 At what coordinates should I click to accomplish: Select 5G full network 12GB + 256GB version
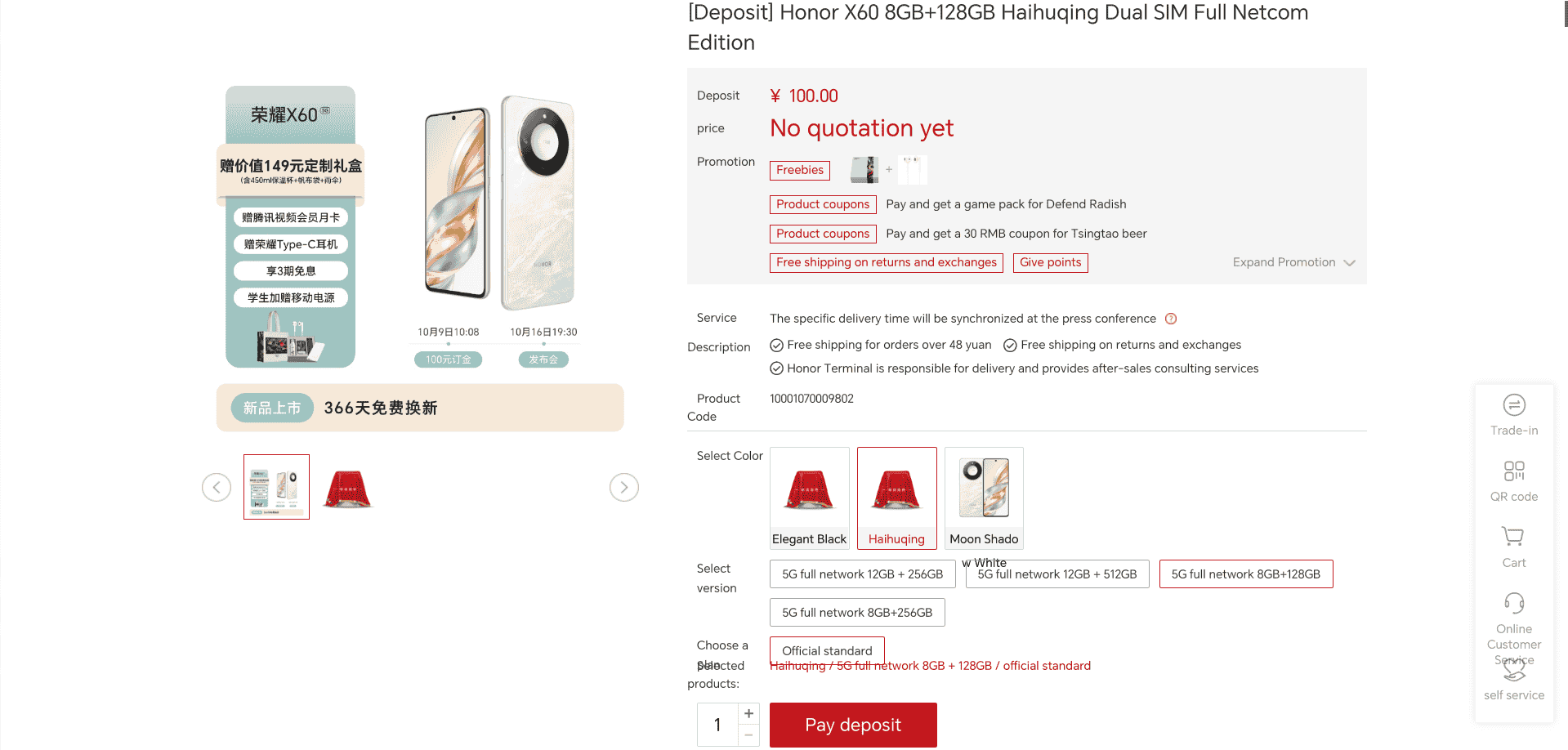862,574
